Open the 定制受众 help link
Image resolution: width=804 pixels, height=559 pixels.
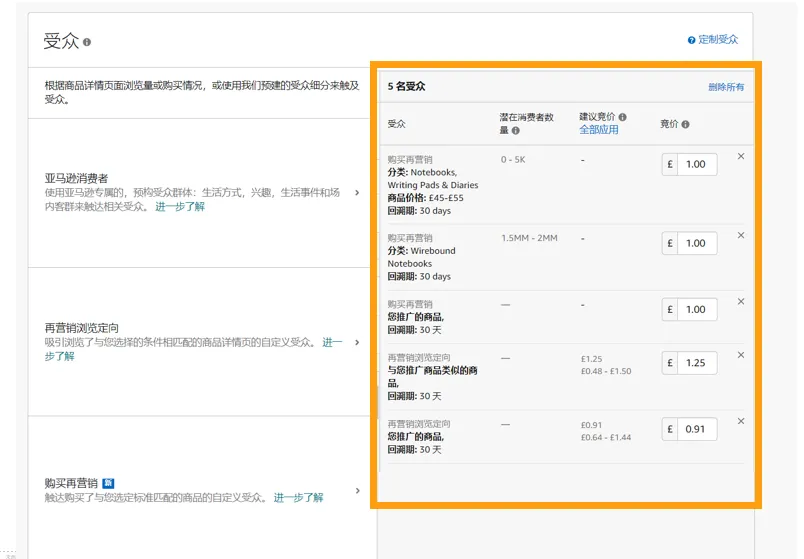[718, 39]
